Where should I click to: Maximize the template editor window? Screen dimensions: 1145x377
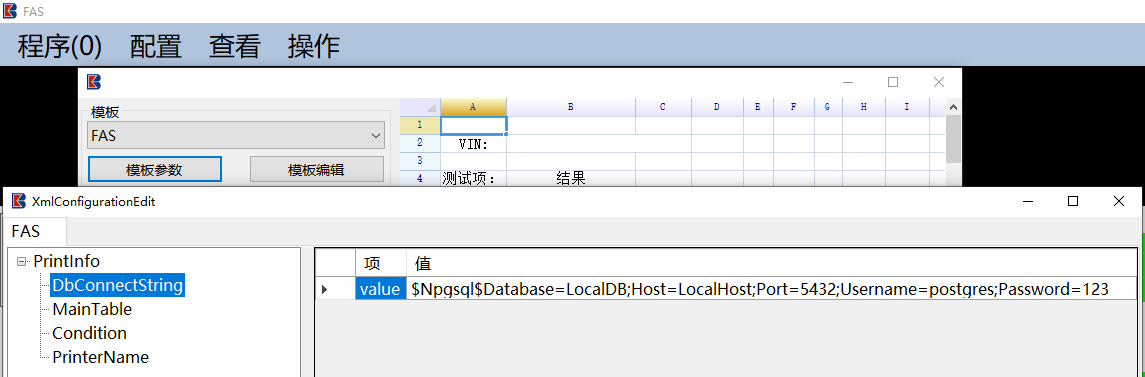(893, 82)
